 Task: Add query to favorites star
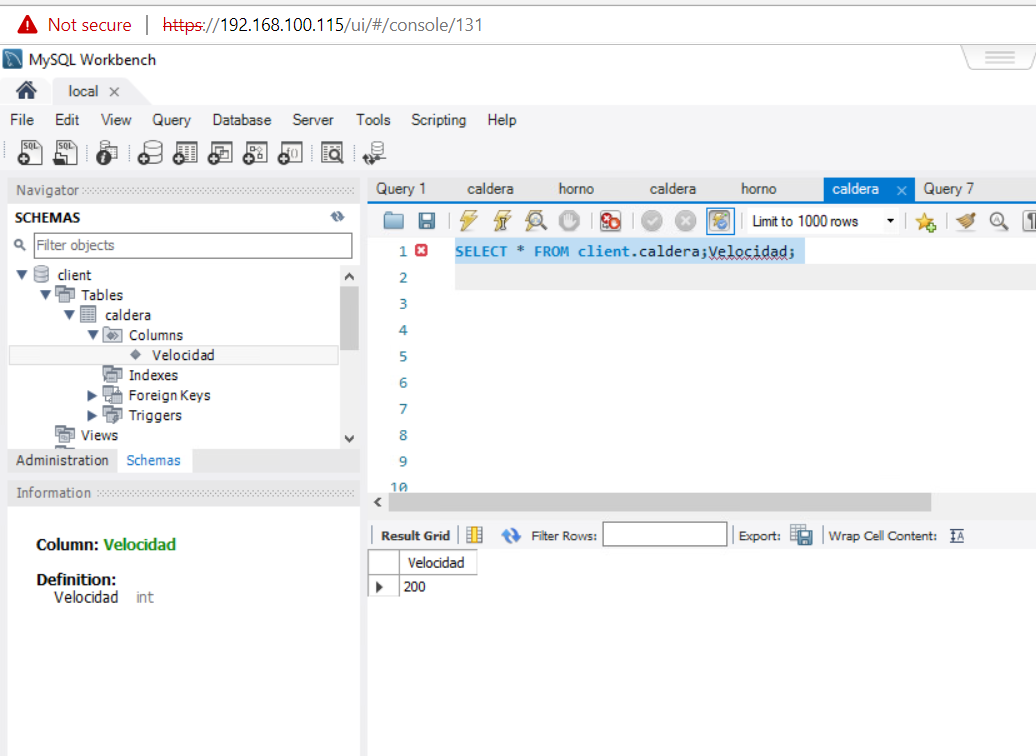[926, 221]
